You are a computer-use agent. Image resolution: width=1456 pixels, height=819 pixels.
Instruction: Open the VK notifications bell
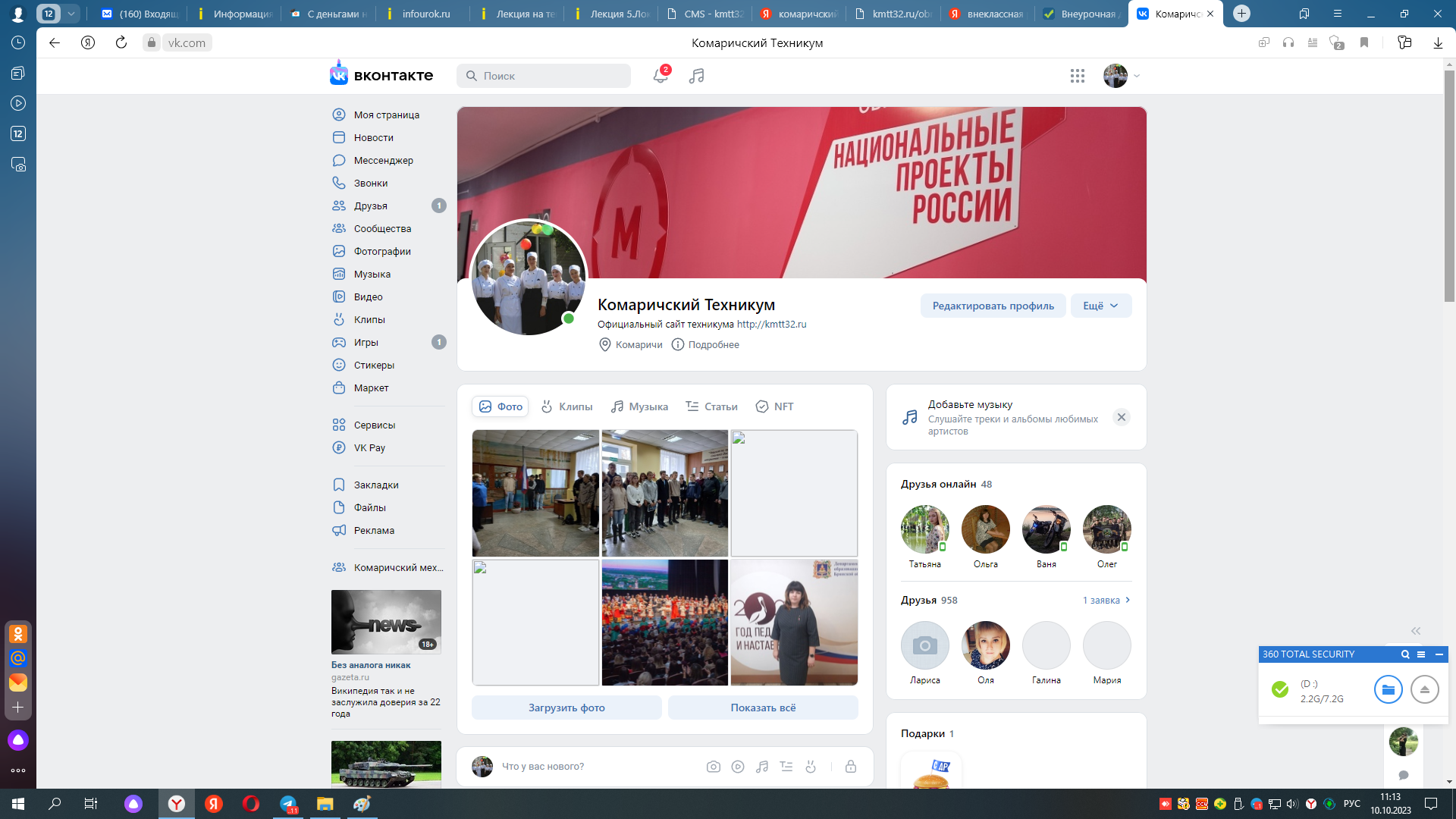661,76
